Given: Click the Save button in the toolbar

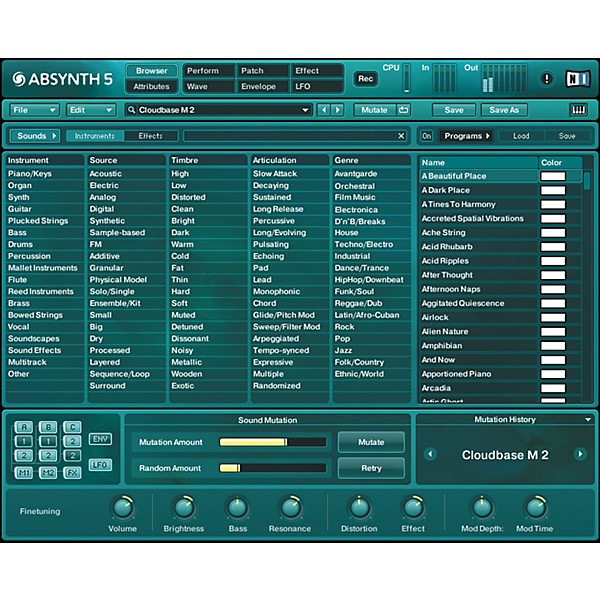Looking at the screenshot, I should pos(454,110).
